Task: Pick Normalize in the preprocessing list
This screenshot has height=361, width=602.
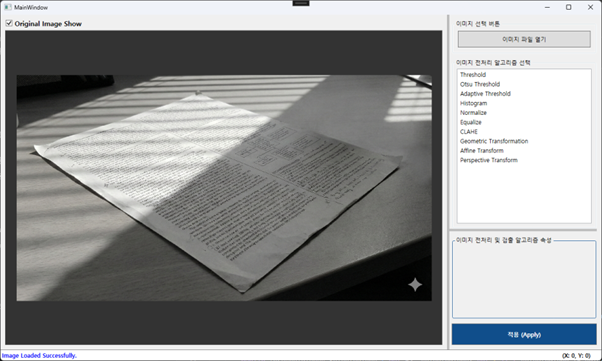Action: click(x=473, y=113)
